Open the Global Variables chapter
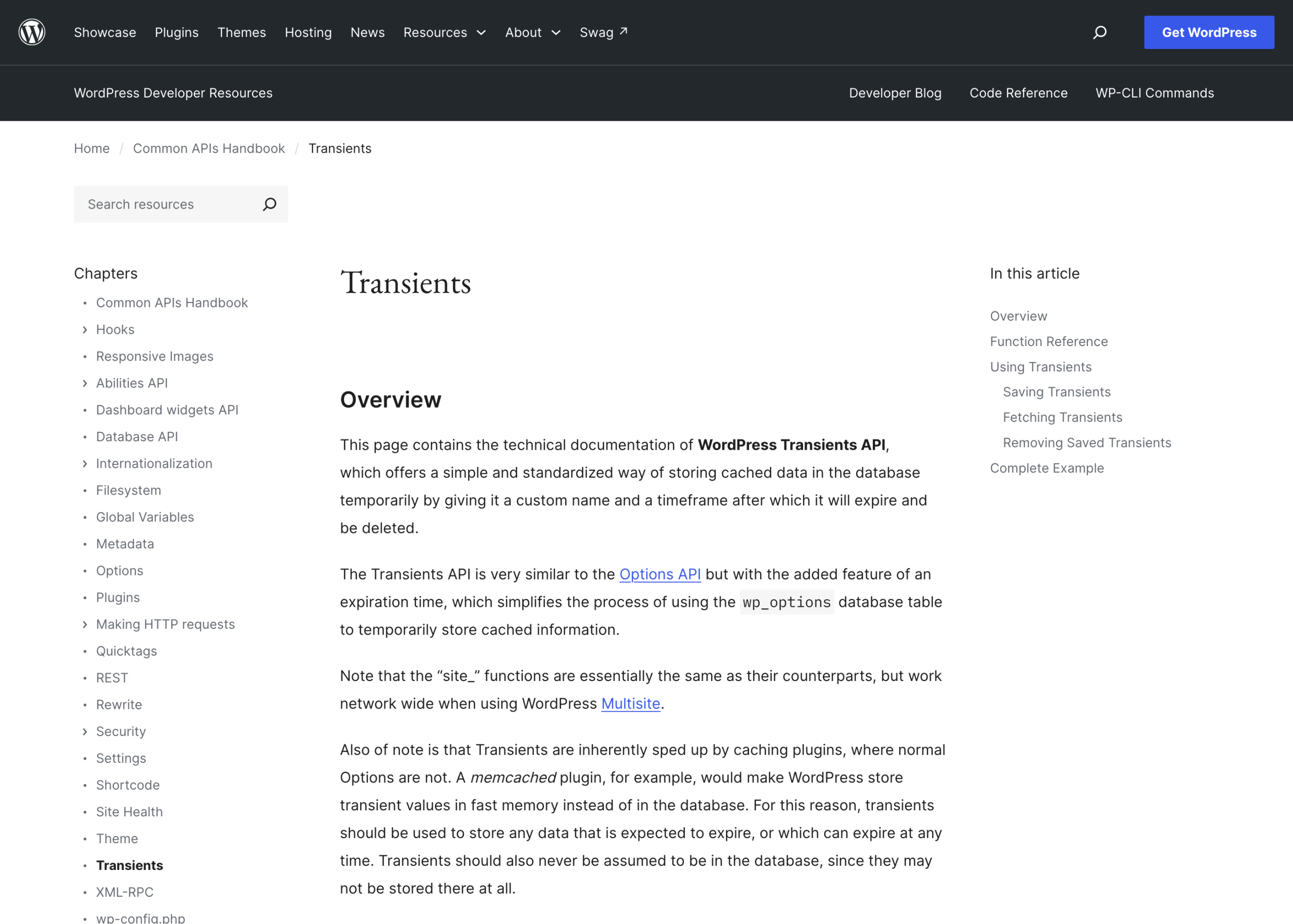Screen dimensions: 1293x924 coord(145,517)
